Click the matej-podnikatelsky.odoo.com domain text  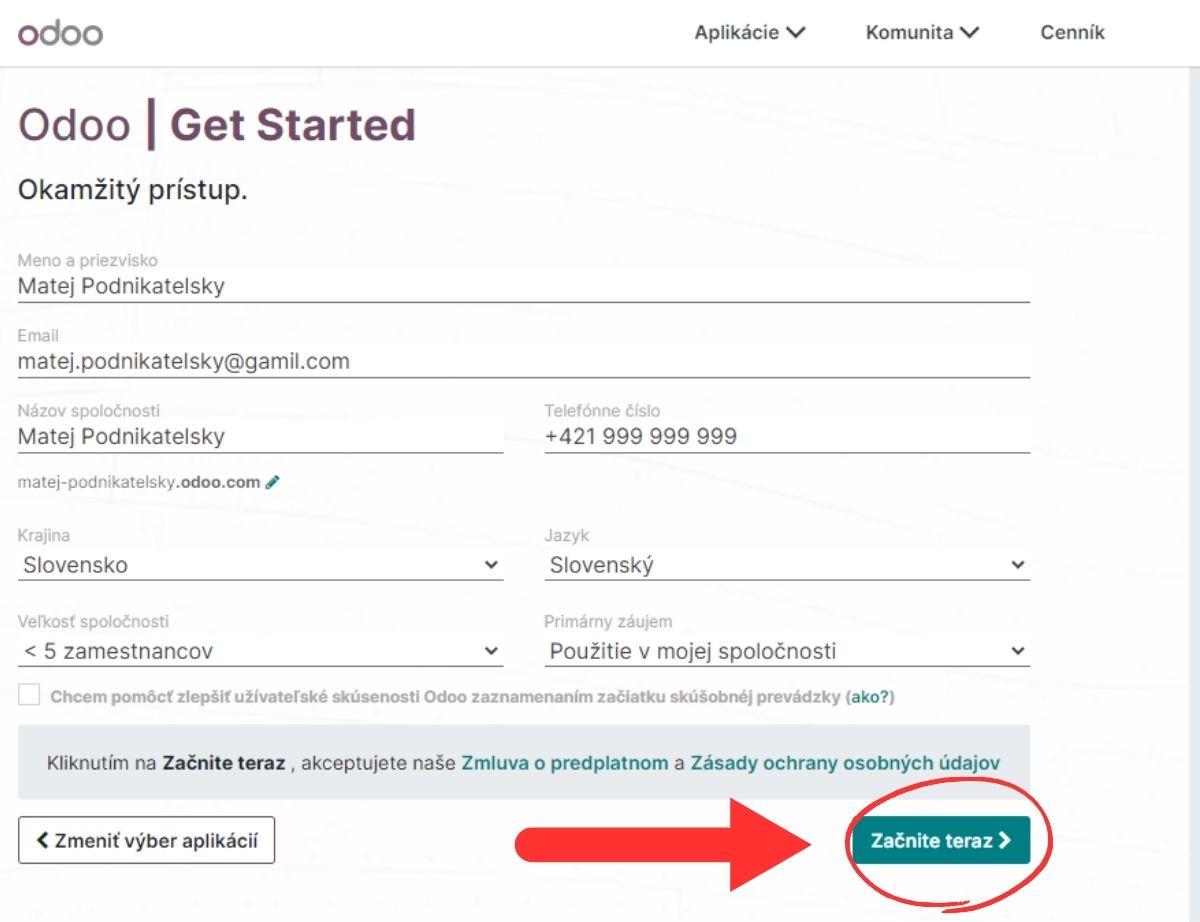[x=138, y=482]
